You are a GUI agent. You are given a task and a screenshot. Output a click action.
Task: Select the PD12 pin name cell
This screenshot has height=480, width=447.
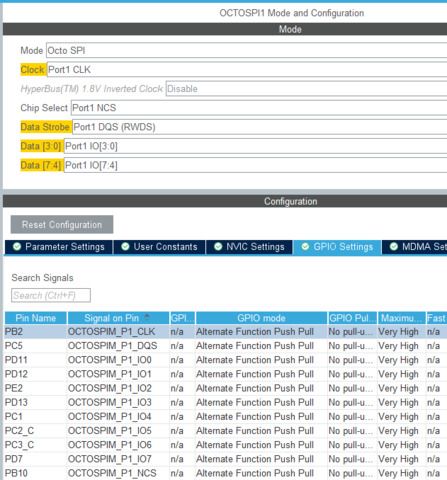[x=35, y=374]
